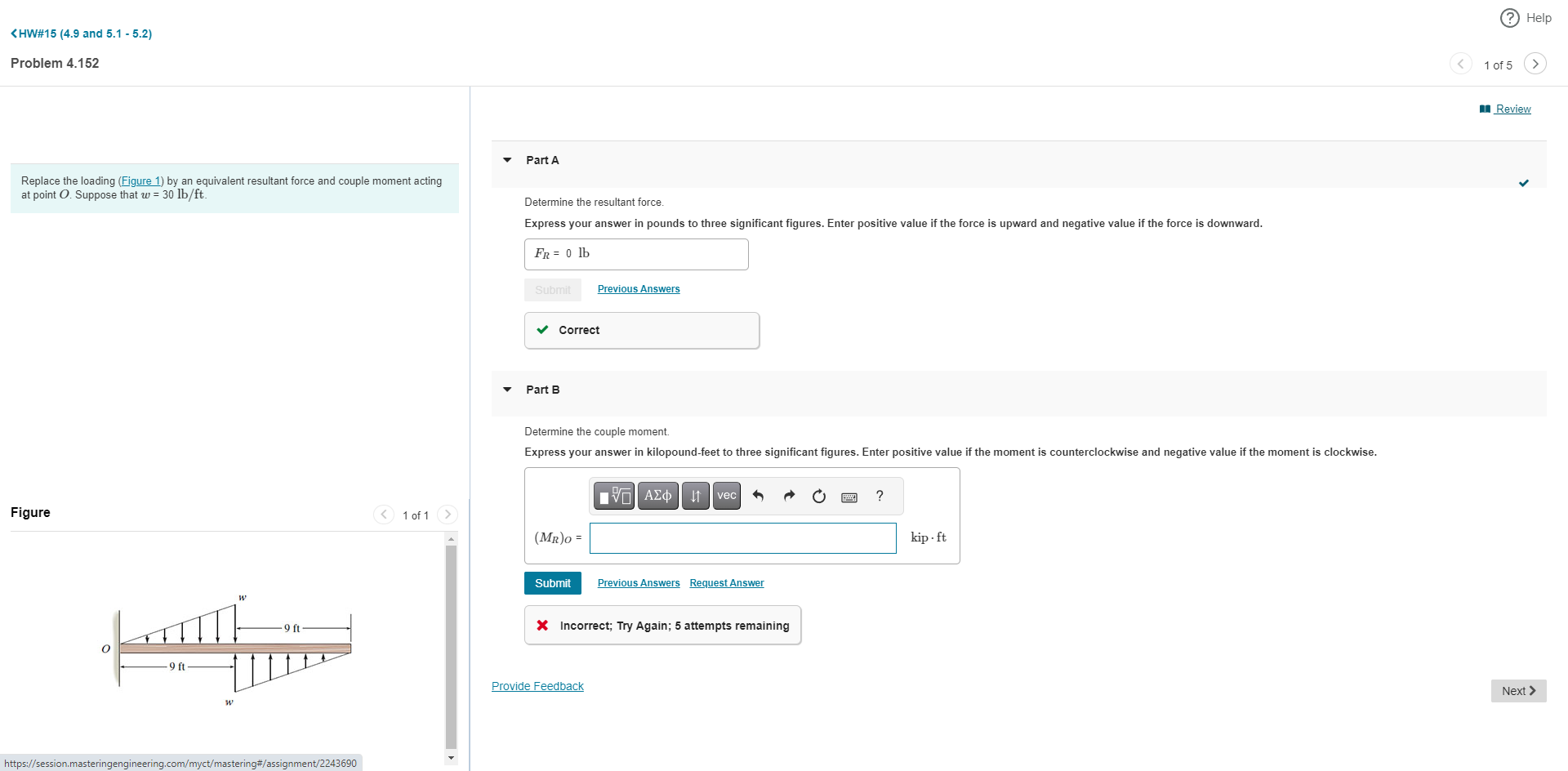1568x771 pixels.
Task: Go back to HW#15 assignment
Action: pyautogui.click(x=81, y=33)
